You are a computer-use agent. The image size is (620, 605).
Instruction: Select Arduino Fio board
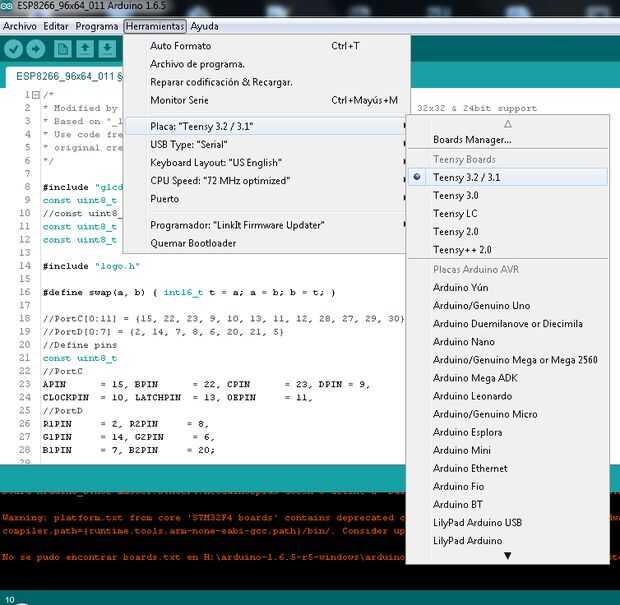click(508, 486)
